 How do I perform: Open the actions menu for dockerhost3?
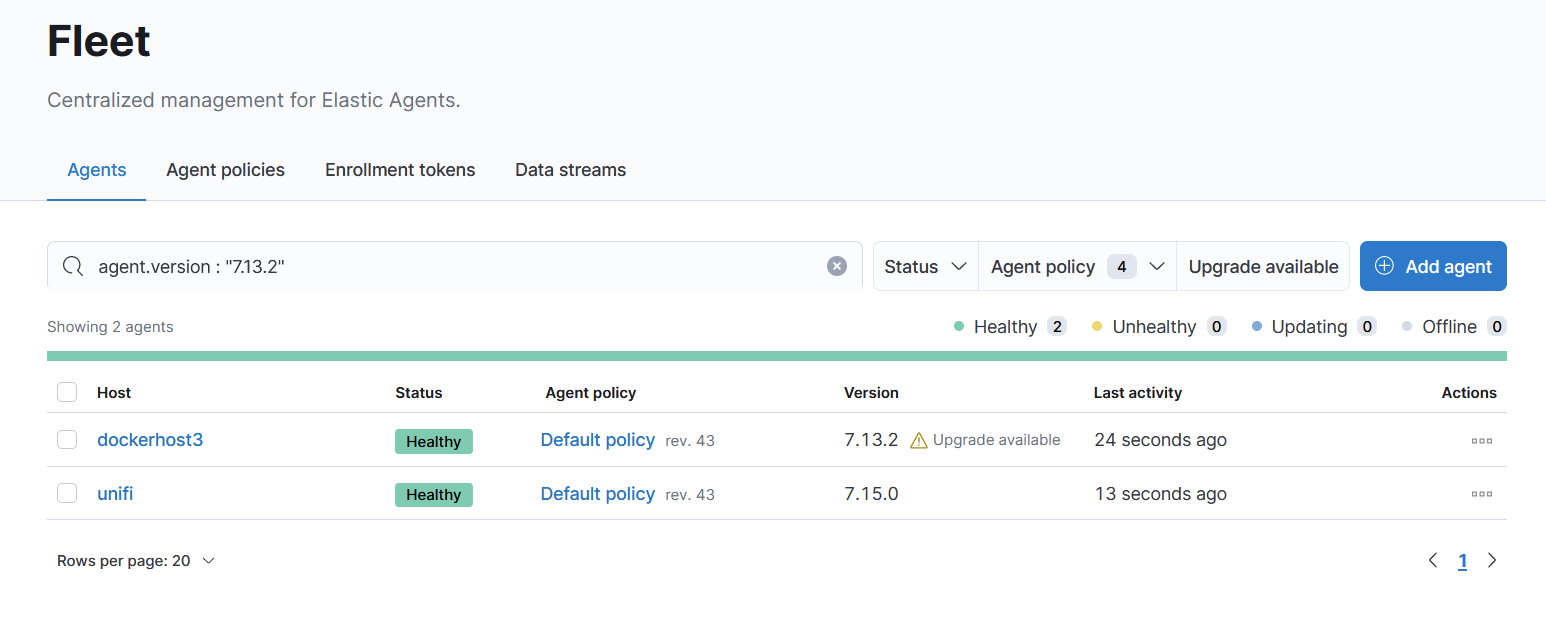[x=1481, y=440]
